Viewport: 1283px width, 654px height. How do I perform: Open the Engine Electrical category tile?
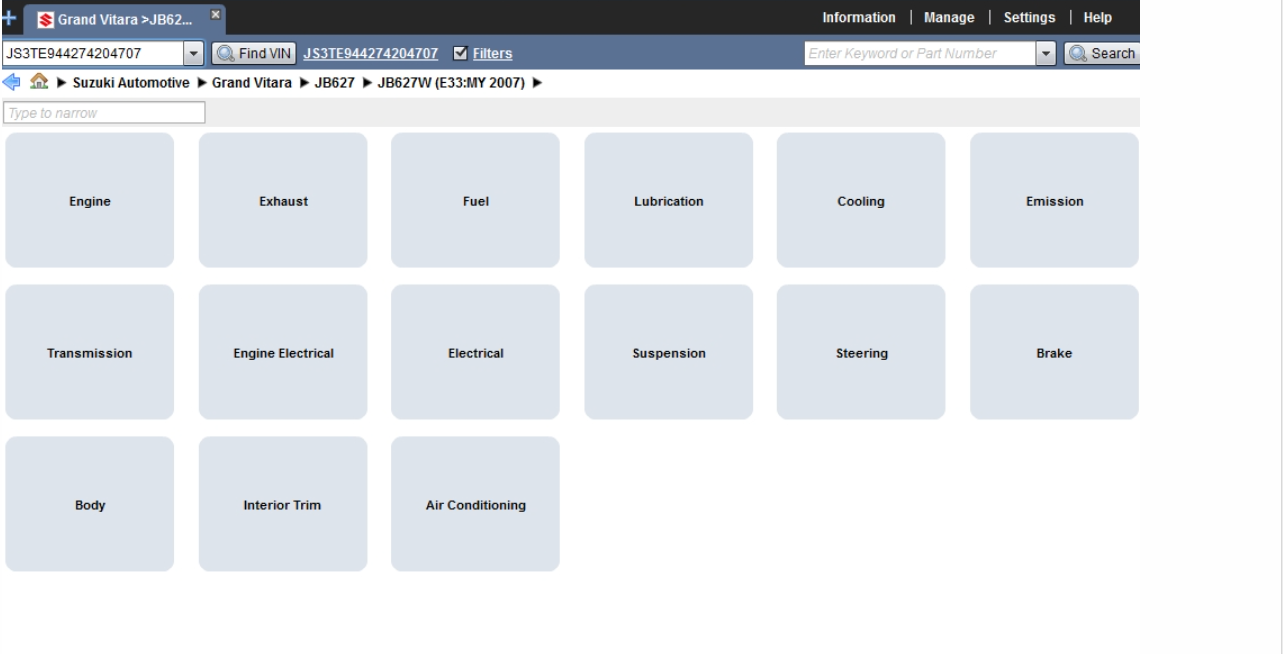(283, 353)
